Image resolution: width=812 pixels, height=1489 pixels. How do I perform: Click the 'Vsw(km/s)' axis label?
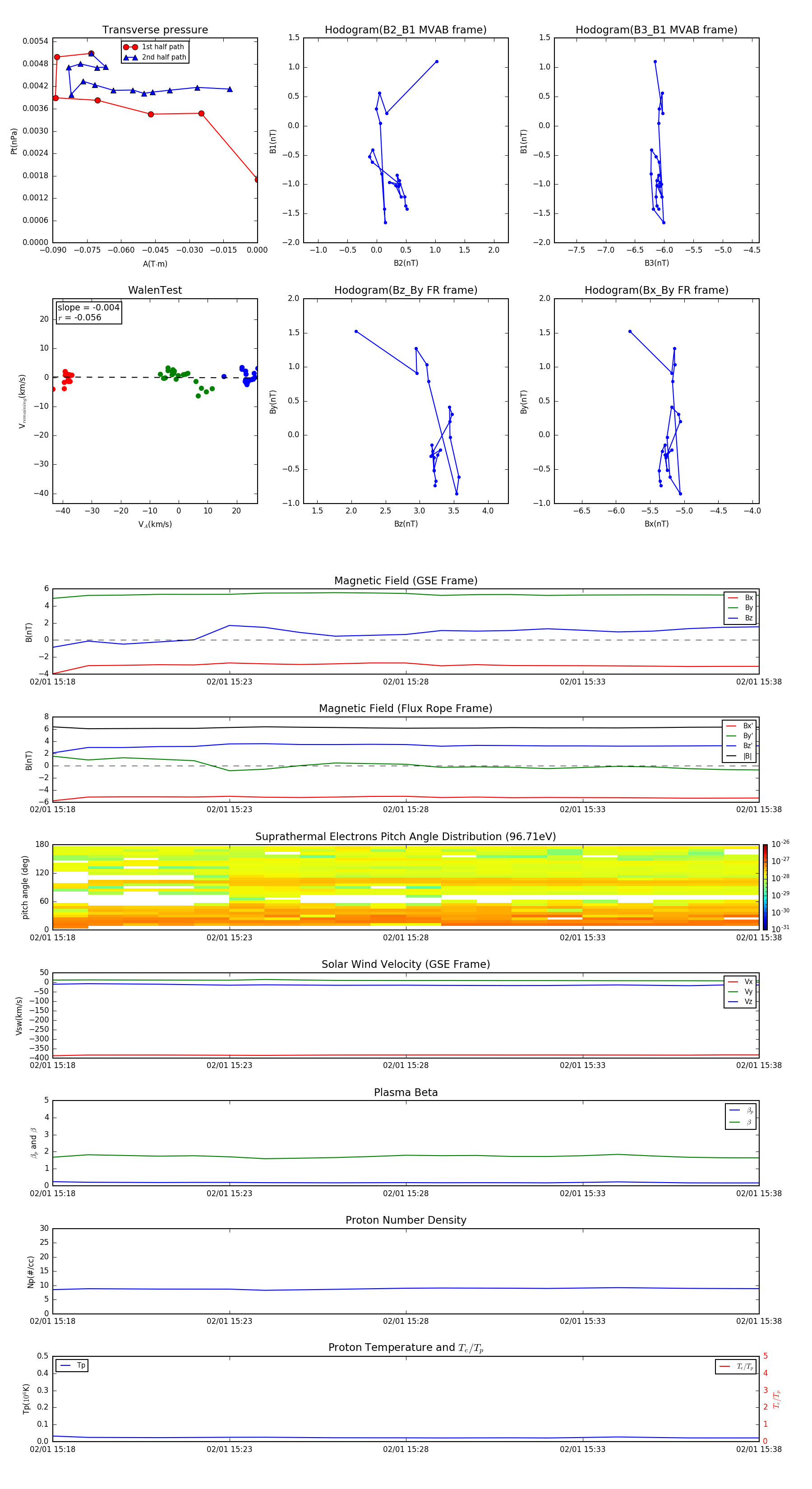(x=19, y=1015)
